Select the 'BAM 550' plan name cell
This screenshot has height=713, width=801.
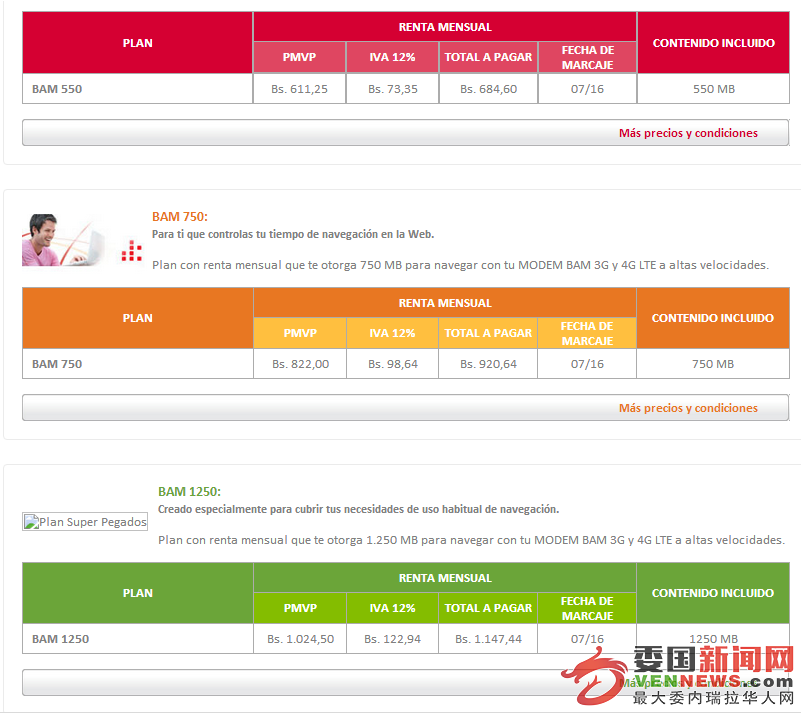[137, 89]
